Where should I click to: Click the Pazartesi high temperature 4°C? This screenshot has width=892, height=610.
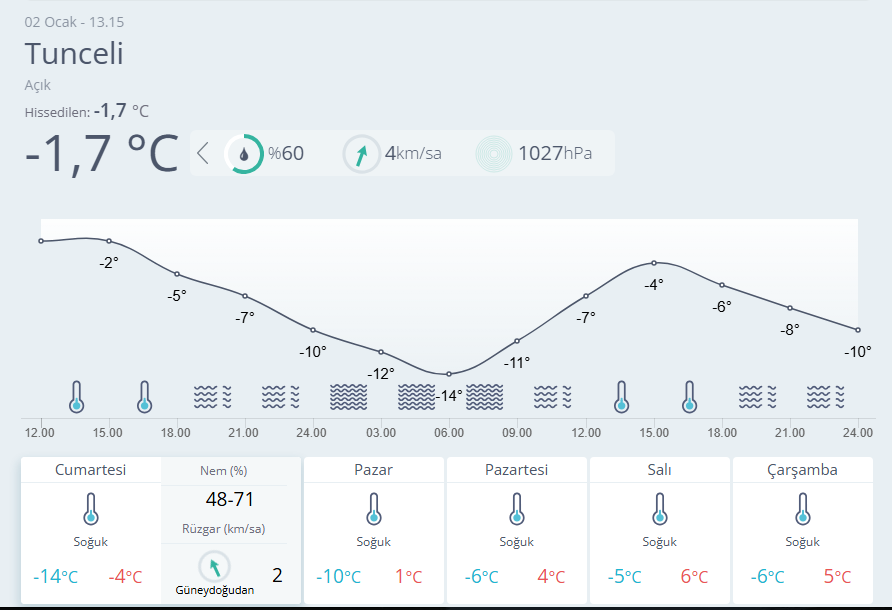click(x=551, y=576)
